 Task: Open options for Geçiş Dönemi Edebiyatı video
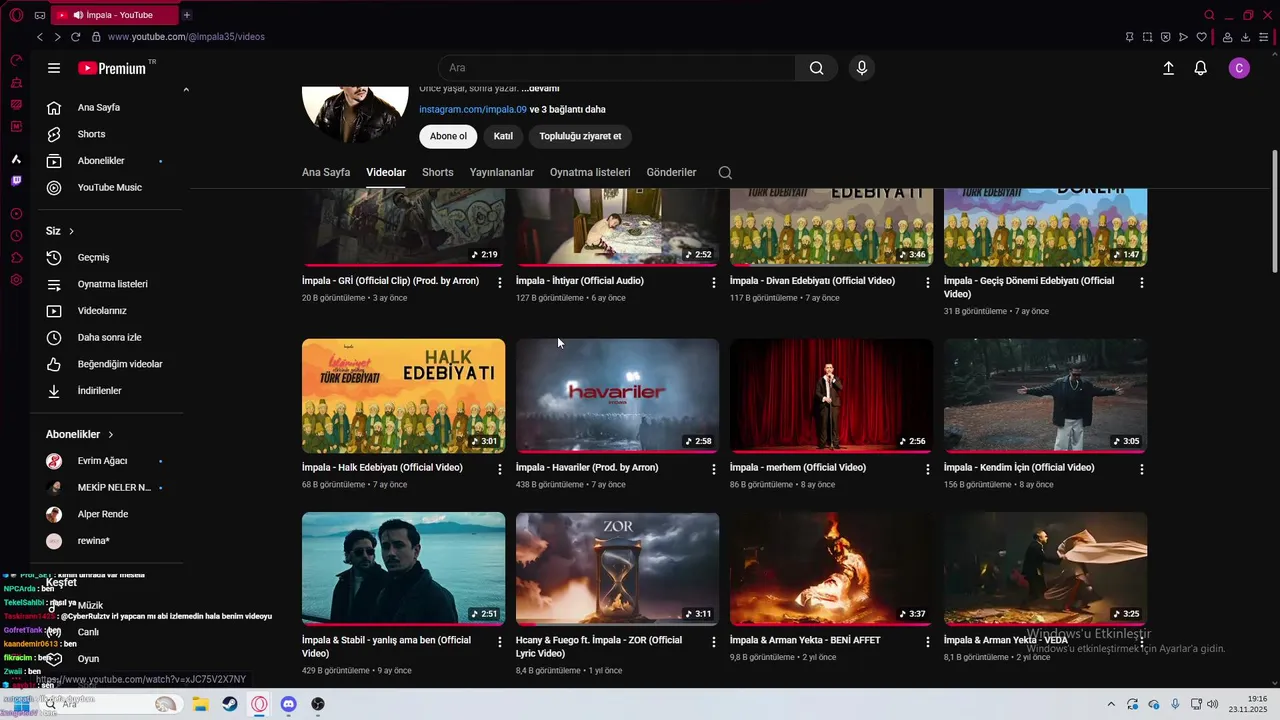1142,283
